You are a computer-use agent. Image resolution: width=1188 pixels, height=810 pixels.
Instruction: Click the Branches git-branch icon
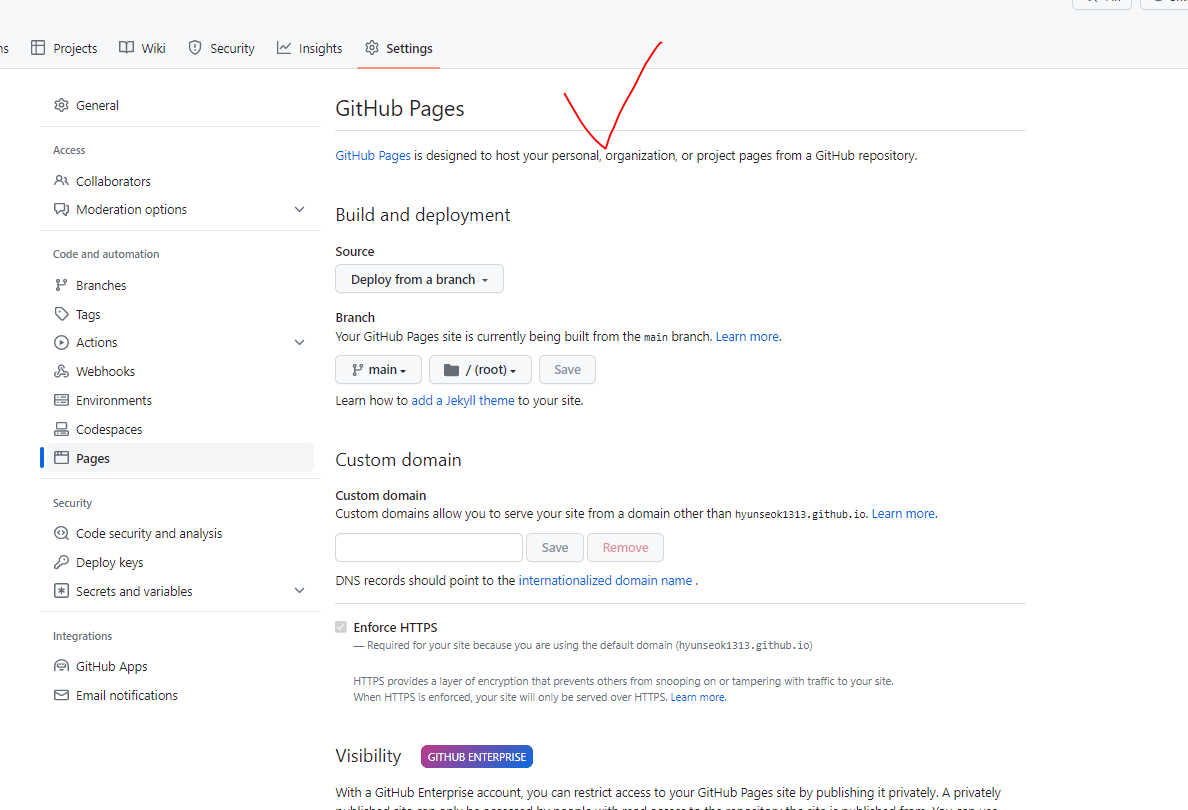pos(61,285)
